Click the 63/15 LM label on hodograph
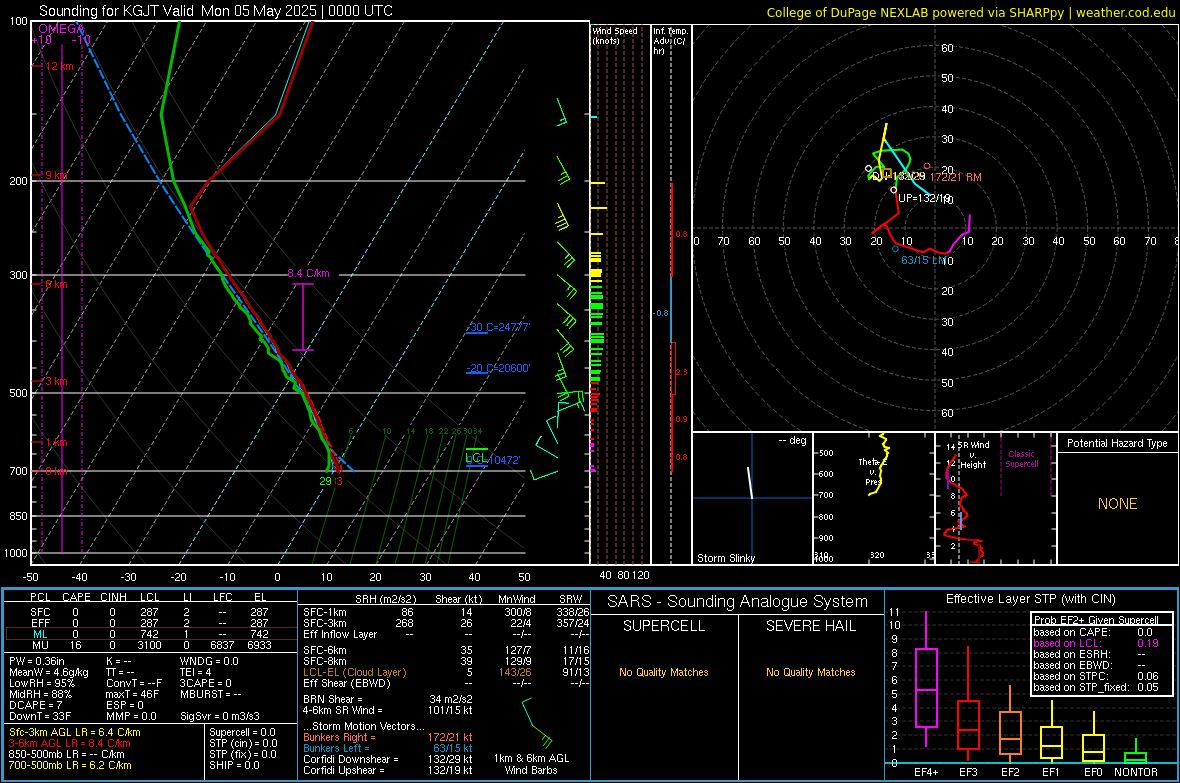 (x=923, y=260)
